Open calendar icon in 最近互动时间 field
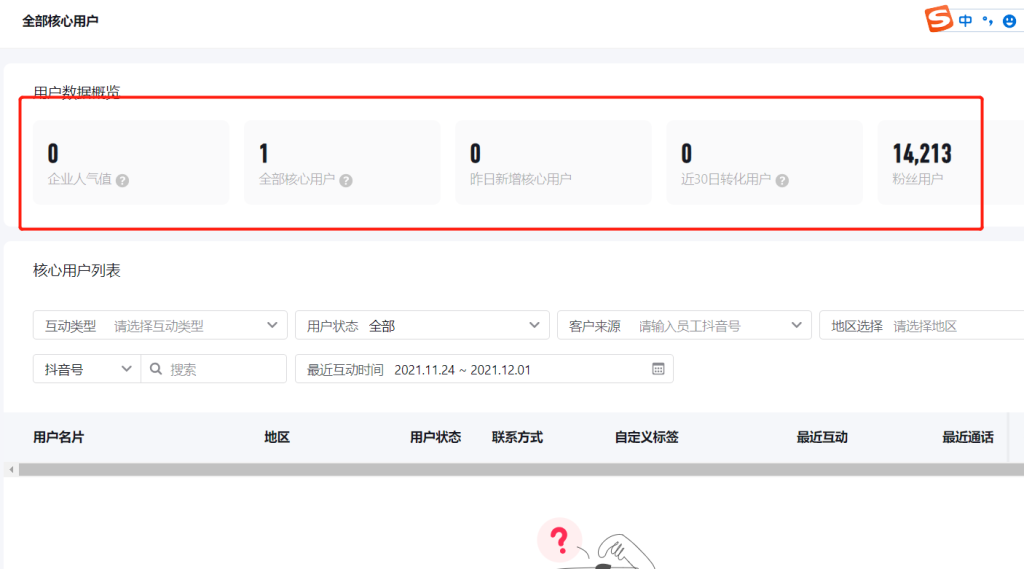This screenshot has height=569, width=1024. click(x=658, y=369)
